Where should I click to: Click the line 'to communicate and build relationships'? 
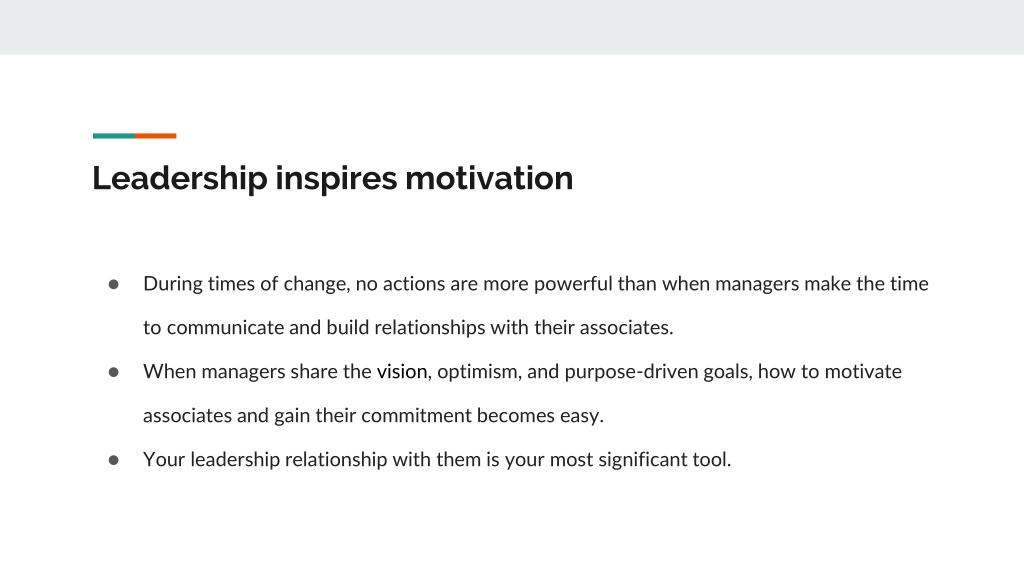pyautogui.click(x=408, y=328)
